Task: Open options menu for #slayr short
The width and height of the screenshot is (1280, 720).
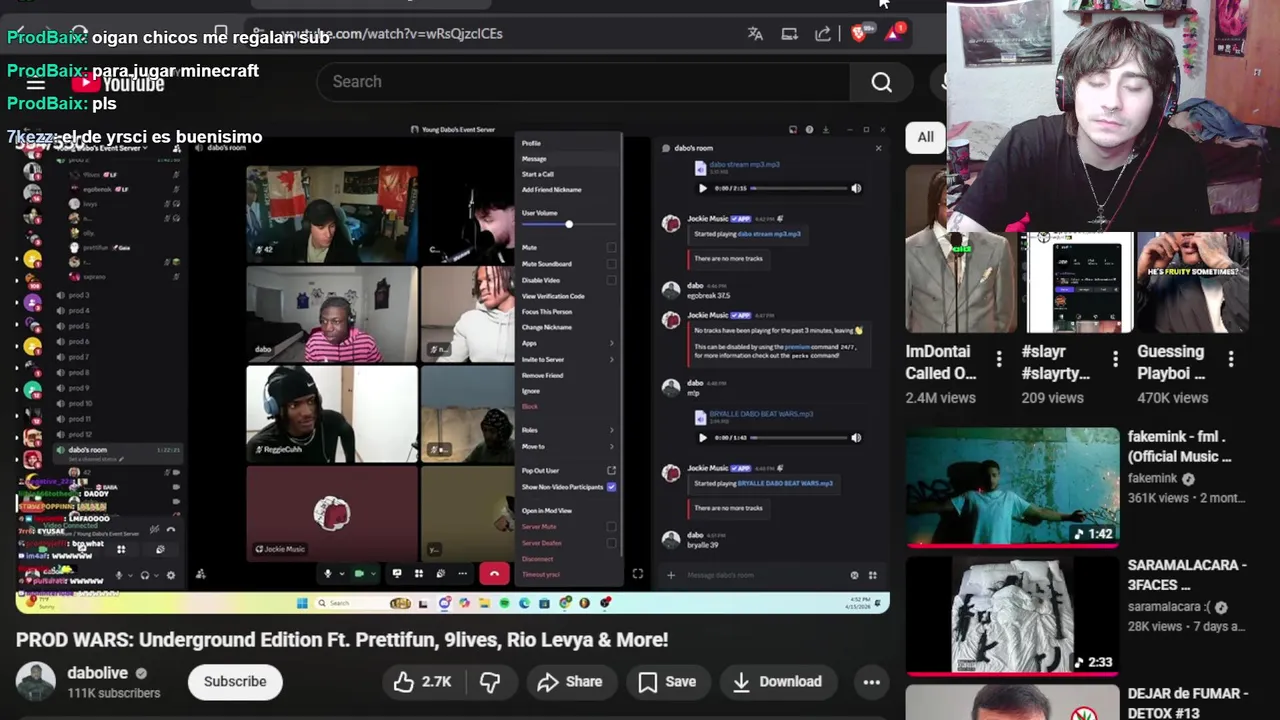Action: point(1115,359)
